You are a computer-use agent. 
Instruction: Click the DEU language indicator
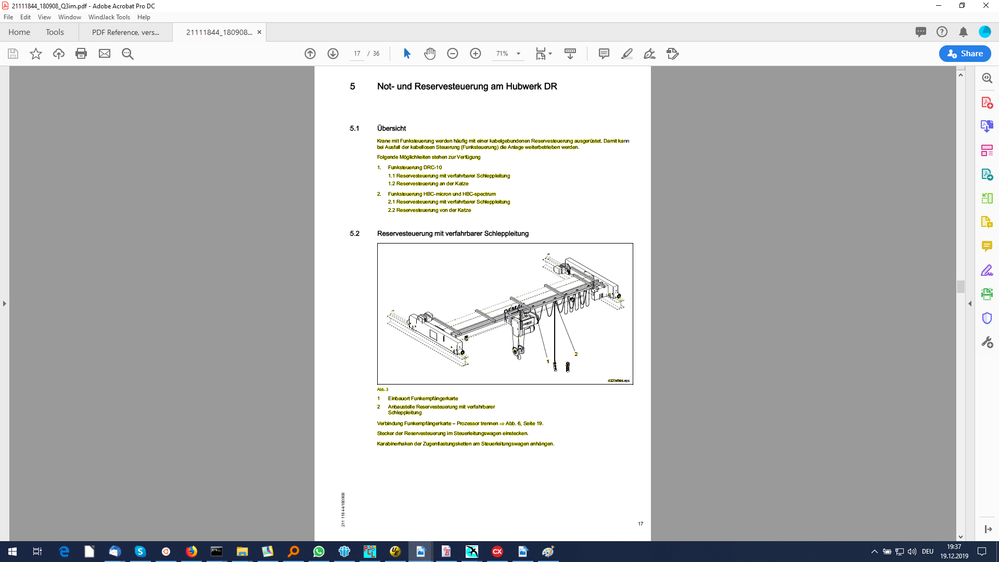click(928, 552)
